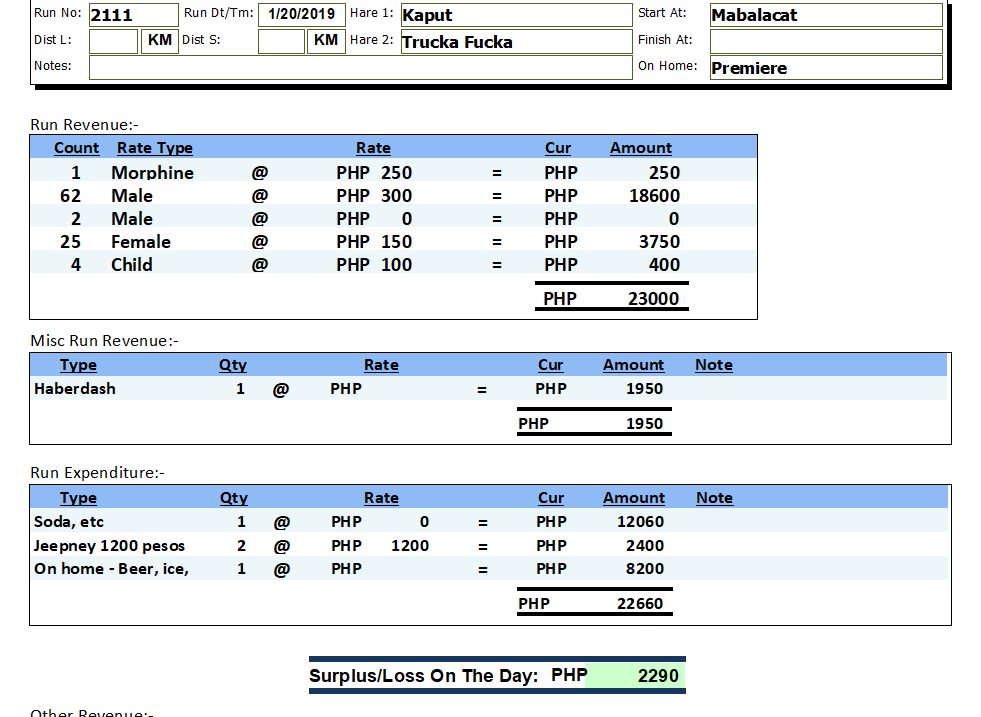Screen dimensions: 981x717
Task: Click the Note header in Misc Run Revenue
Action: [714, 365]
